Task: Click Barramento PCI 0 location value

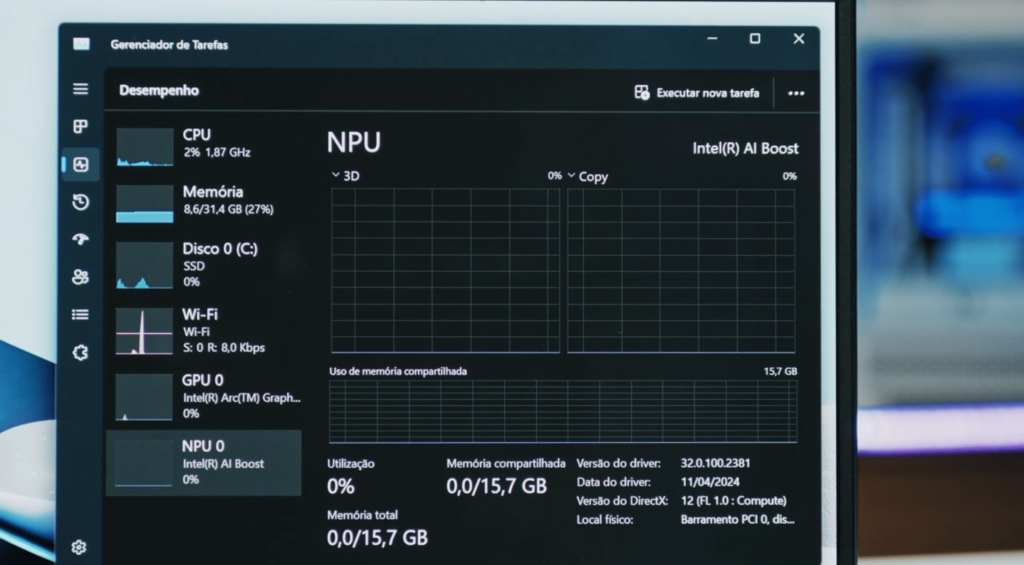Action: [737, 520]
